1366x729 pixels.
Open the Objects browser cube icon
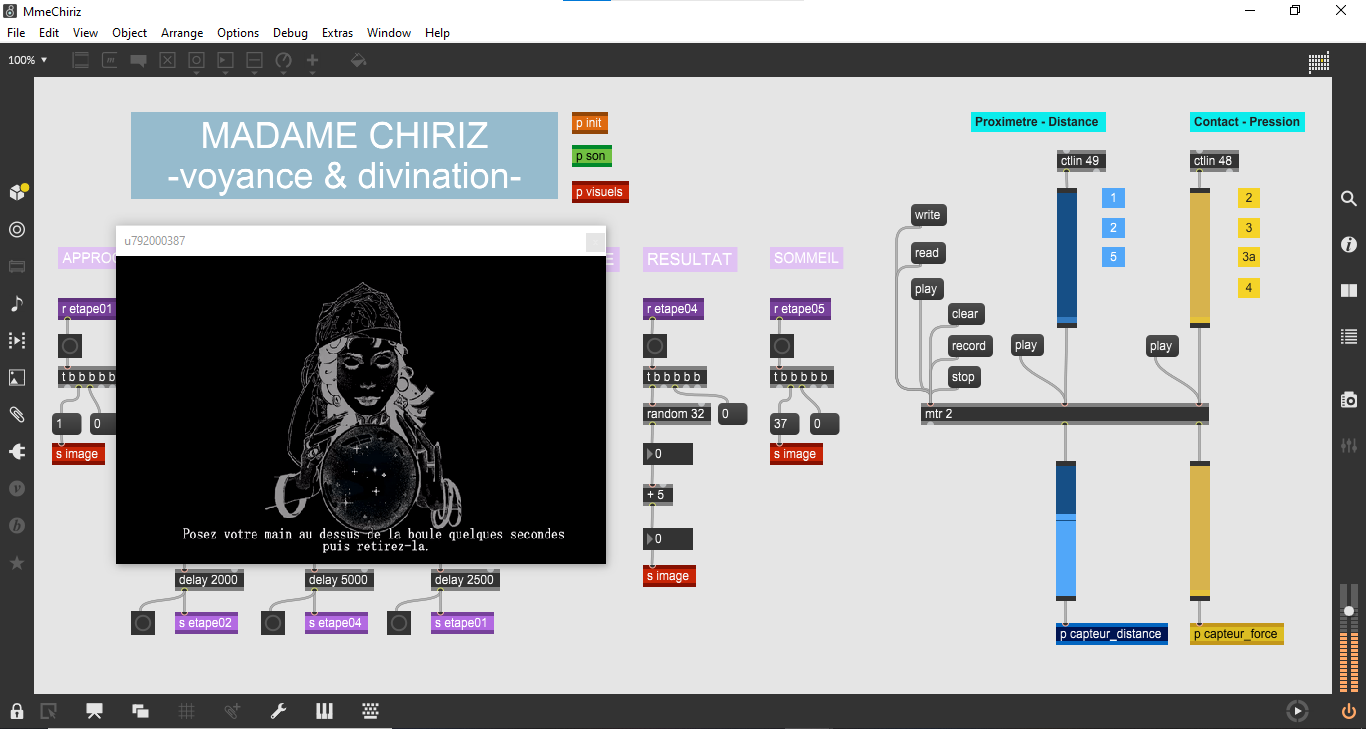(x=17, y=192)
